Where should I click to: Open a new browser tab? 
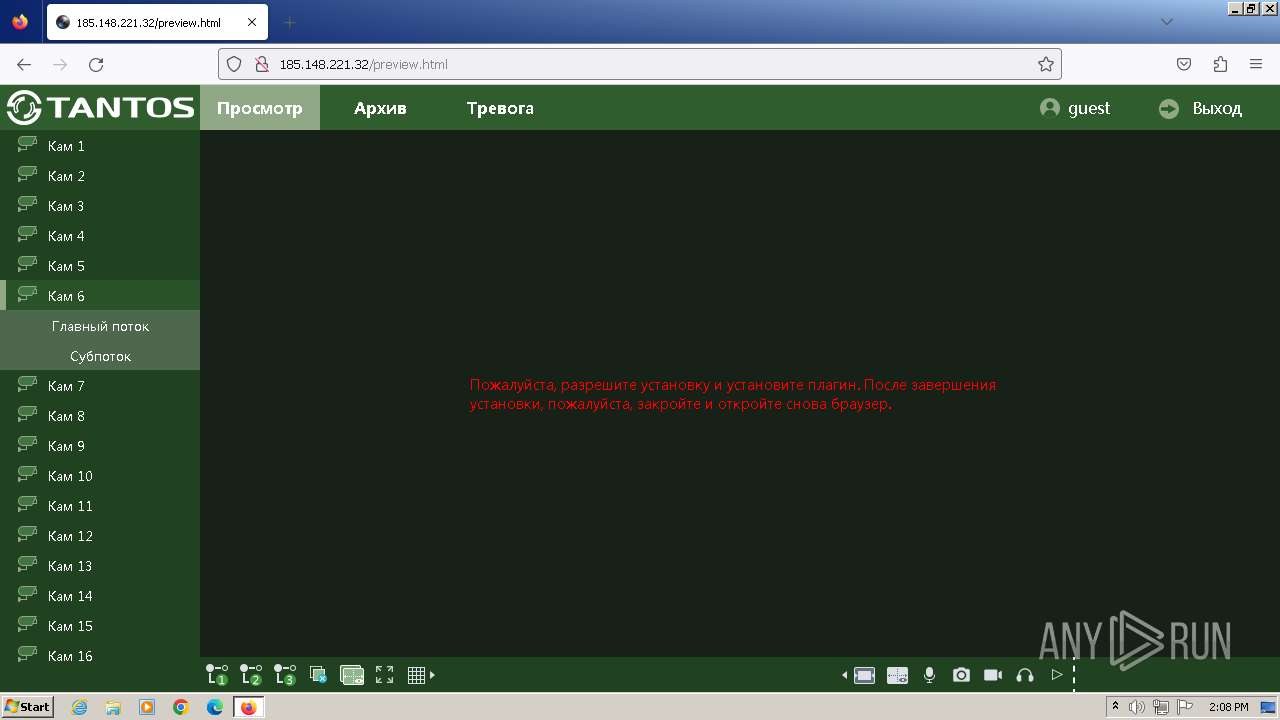[x=290, y=22]
